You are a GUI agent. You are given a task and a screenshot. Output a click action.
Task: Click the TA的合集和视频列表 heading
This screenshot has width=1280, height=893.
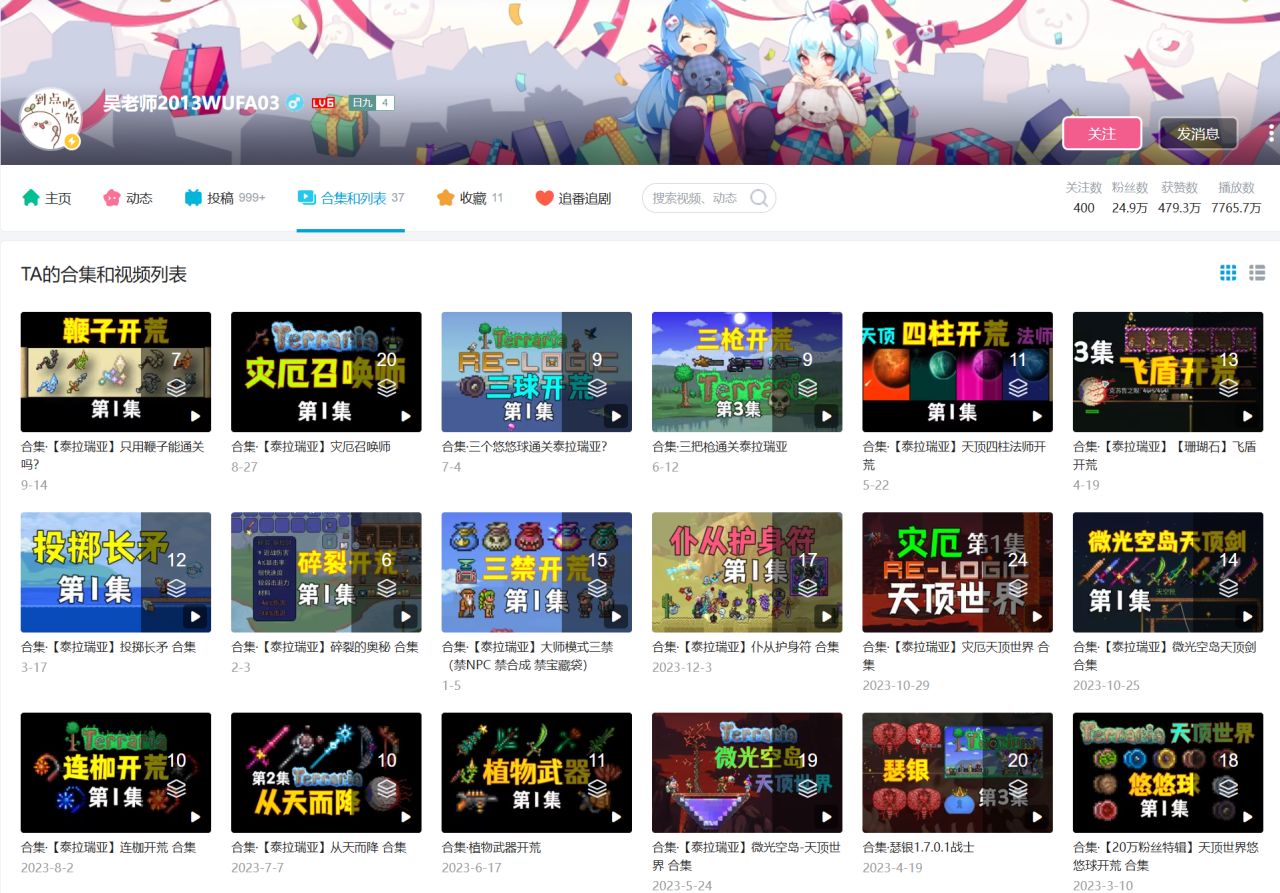pos(104,274)
